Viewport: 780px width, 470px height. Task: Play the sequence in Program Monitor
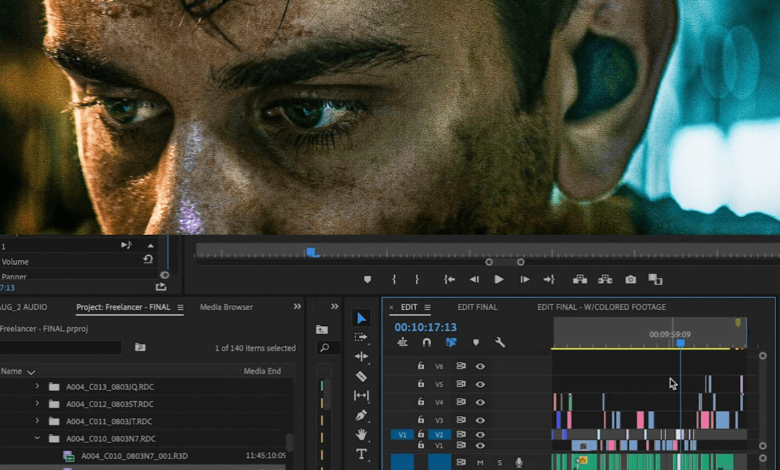click(x=499, y=280)
